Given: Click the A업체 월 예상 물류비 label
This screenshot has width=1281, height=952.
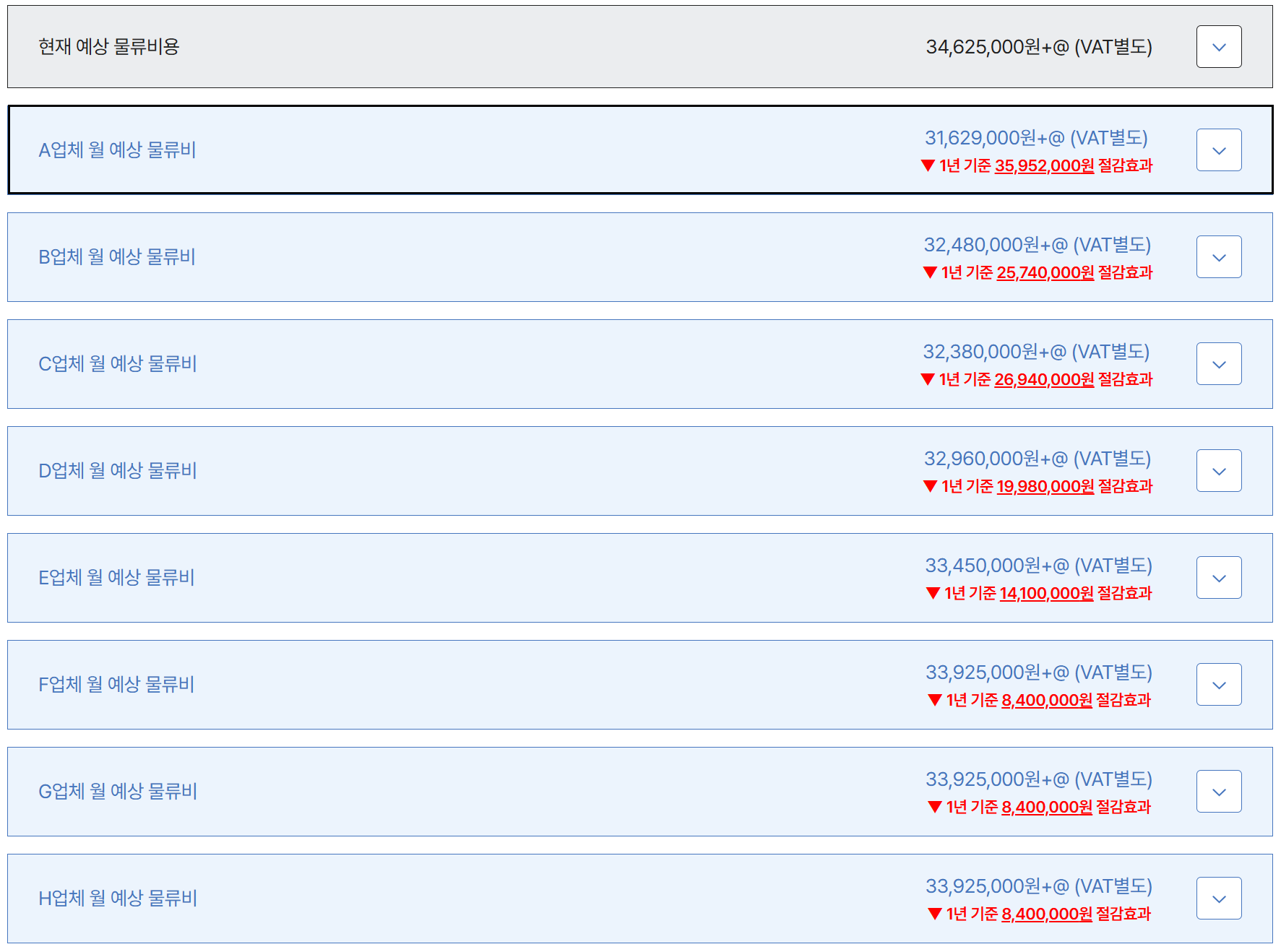Looking at the screenshot, I should tap(117, 150).
